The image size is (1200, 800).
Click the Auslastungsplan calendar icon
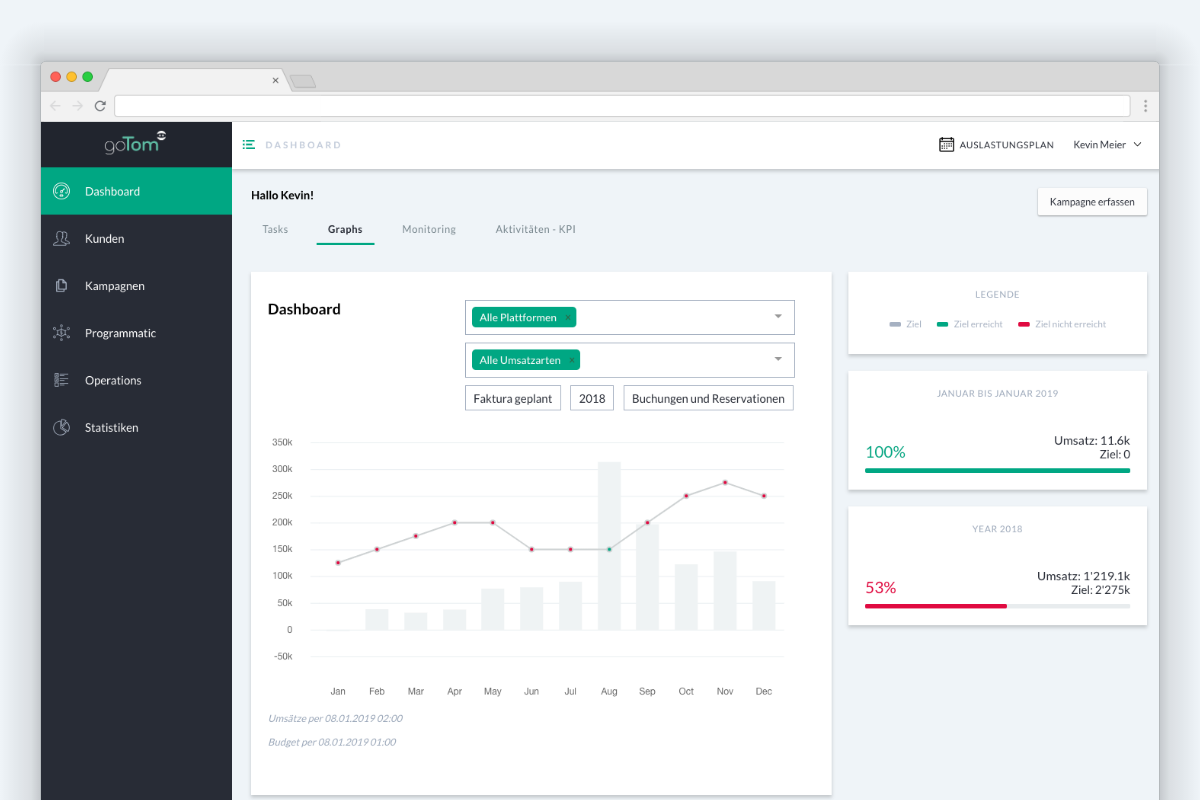click(946, 145)
